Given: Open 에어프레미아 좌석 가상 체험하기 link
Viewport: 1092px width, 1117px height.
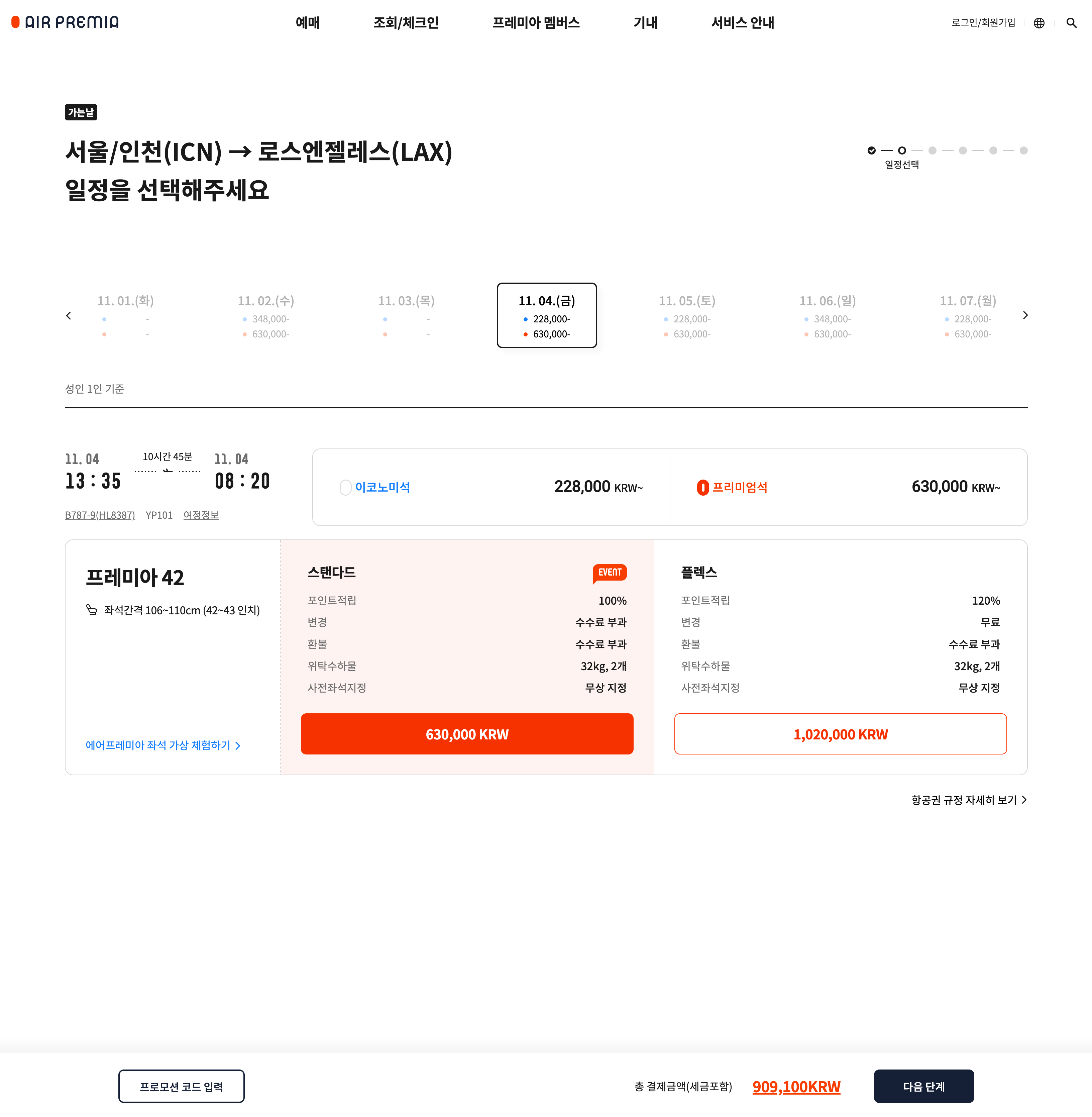Looking at the screenshot, I should [163, 745].
